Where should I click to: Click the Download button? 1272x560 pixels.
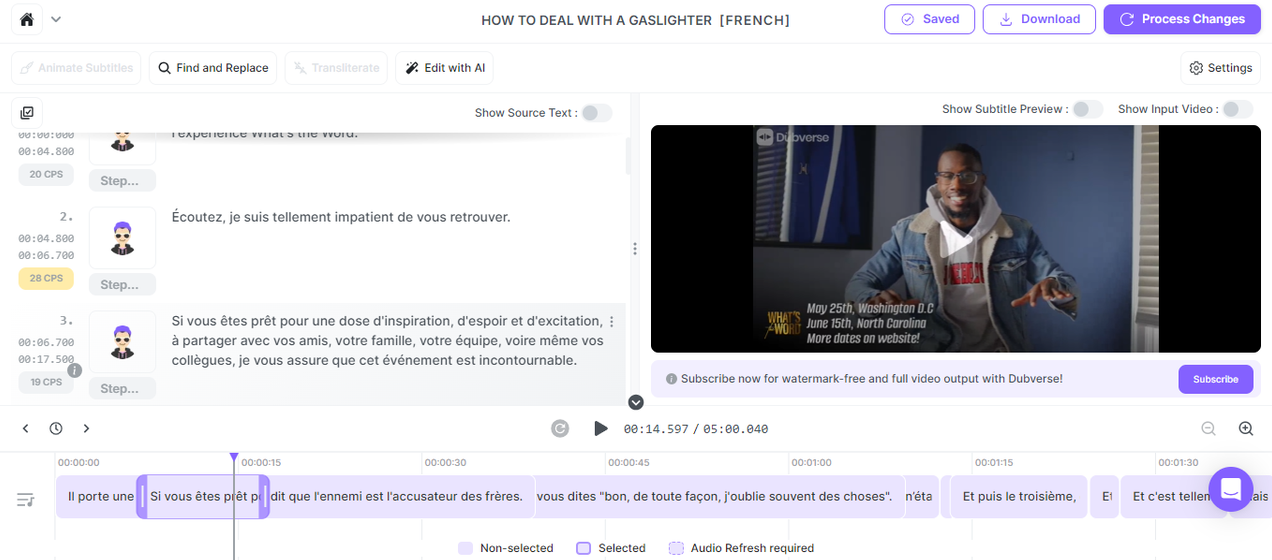pyautogui.click(x=1039, y=19)
